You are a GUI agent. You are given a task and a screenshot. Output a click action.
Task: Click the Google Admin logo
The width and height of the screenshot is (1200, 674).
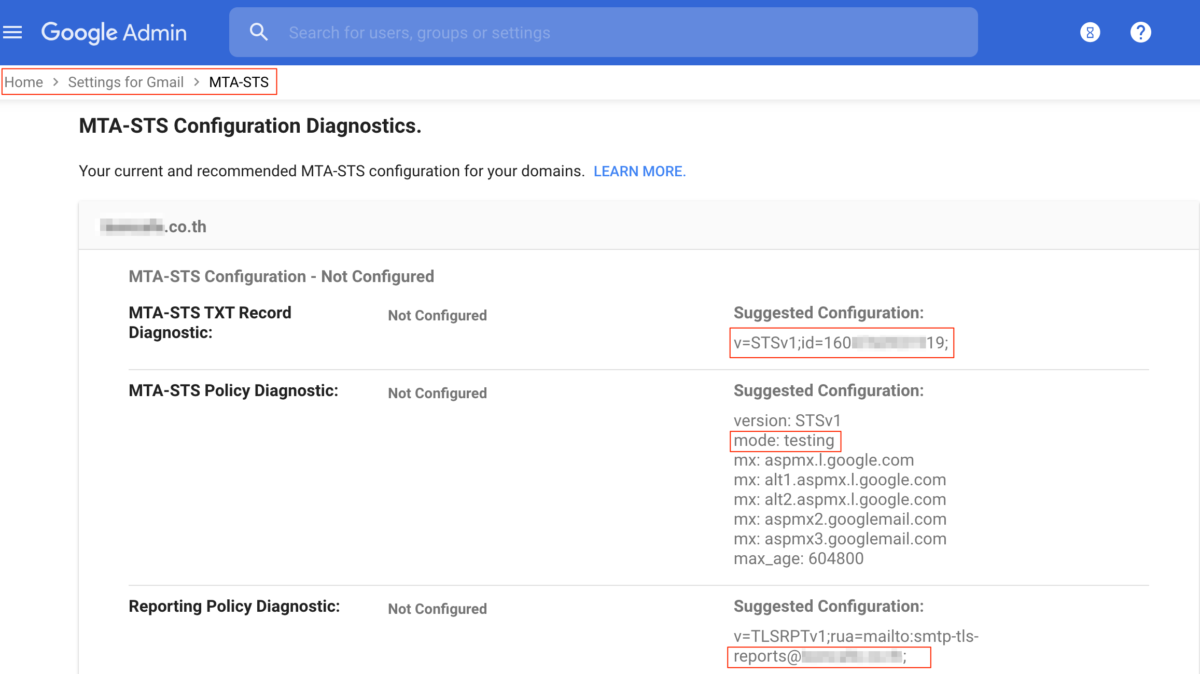click(113, 31)
